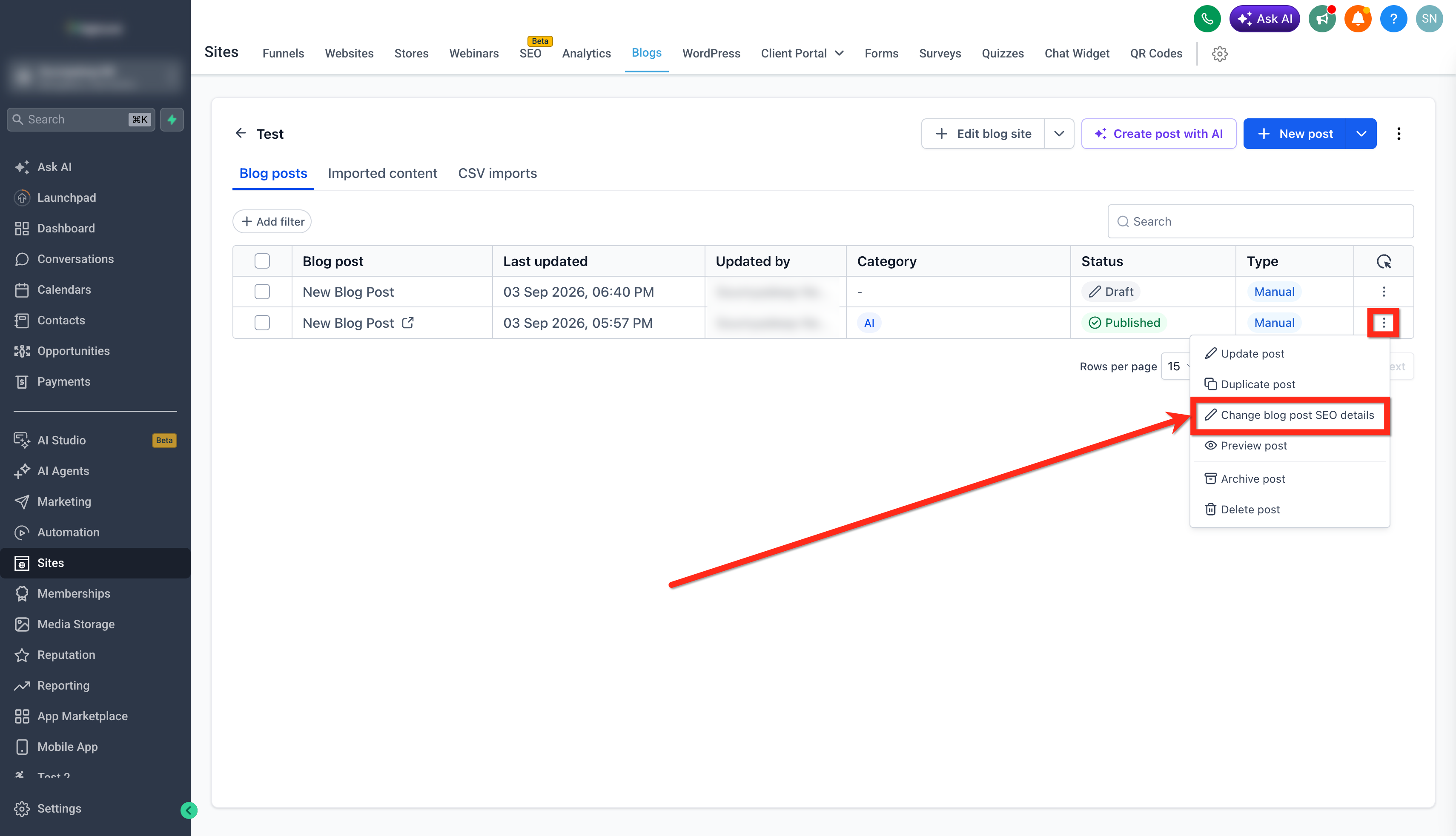Click the blog posts Search field

1260,222
